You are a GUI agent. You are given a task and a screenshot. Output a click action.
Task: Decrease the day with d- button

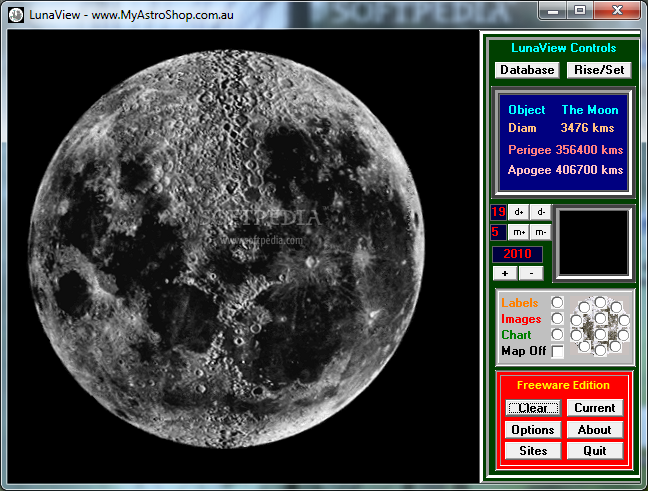[541, 212]
